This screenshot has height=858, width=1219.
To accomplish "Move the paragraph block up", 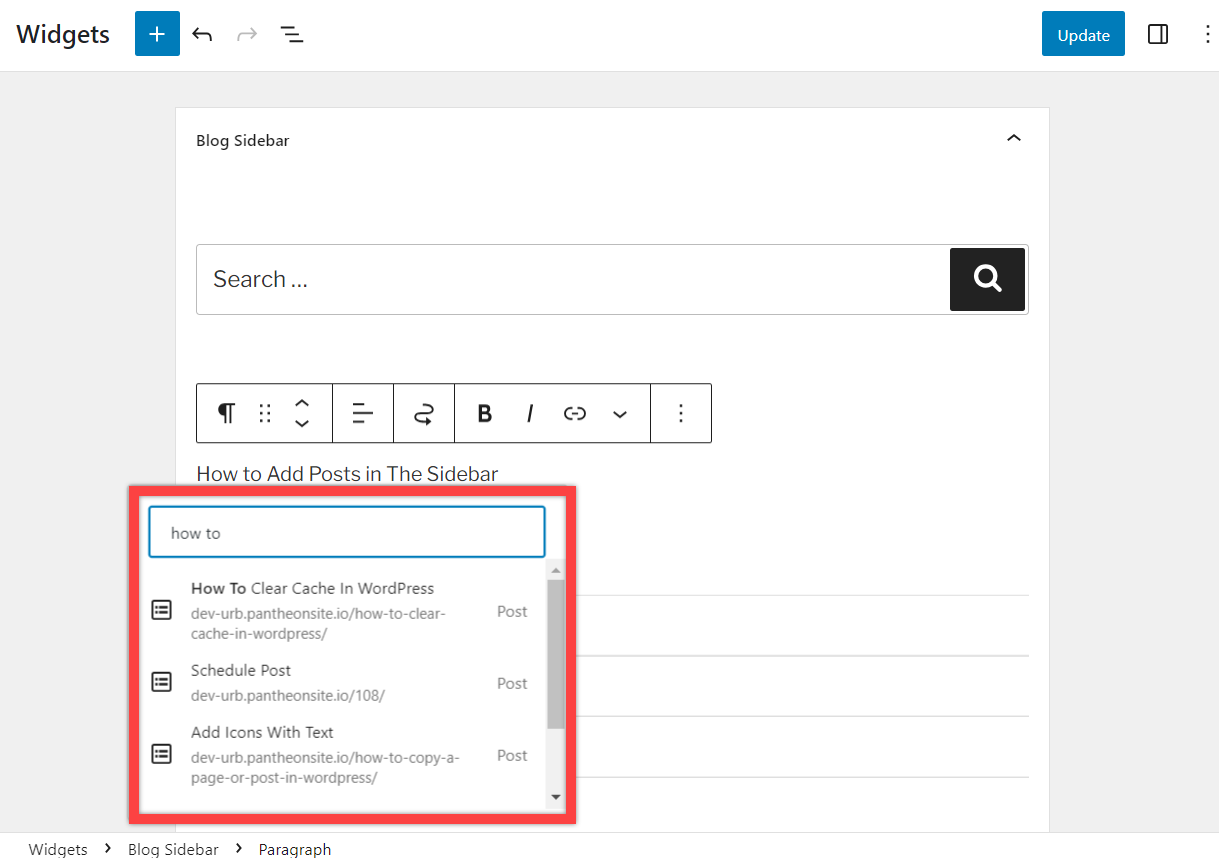I will [x=302, y=403].
